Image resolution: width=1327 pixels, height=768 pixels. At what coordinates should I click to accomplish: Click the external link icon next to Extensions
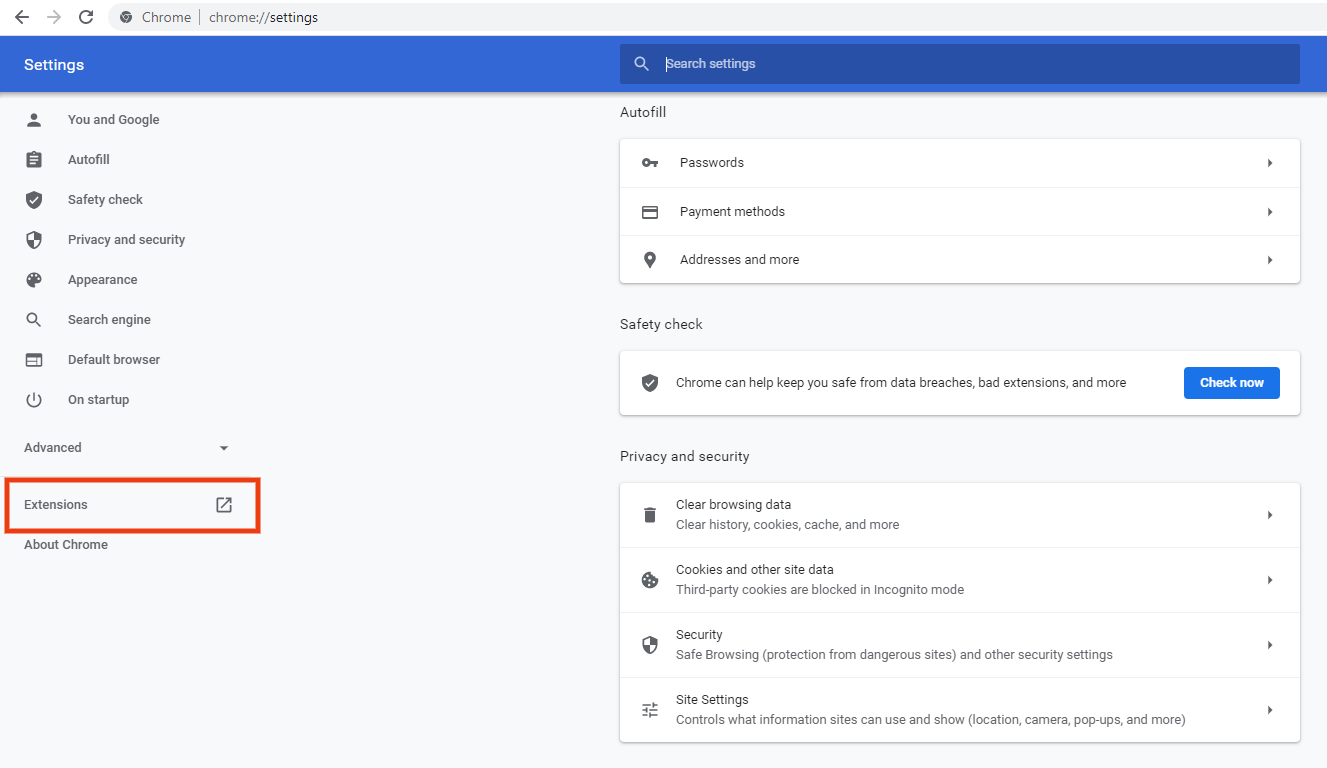tap(222, 504)
